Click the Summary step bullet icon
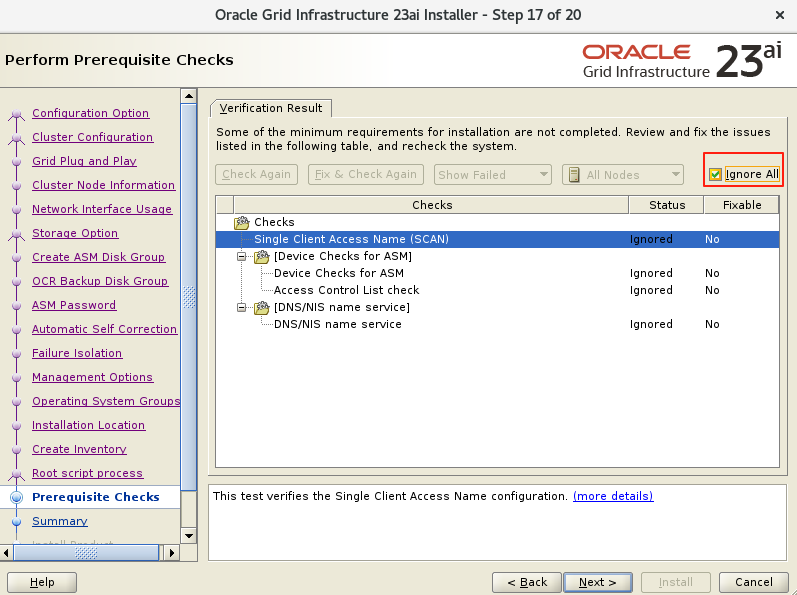This screenshot has height=595, width=797. coord(16,522)
